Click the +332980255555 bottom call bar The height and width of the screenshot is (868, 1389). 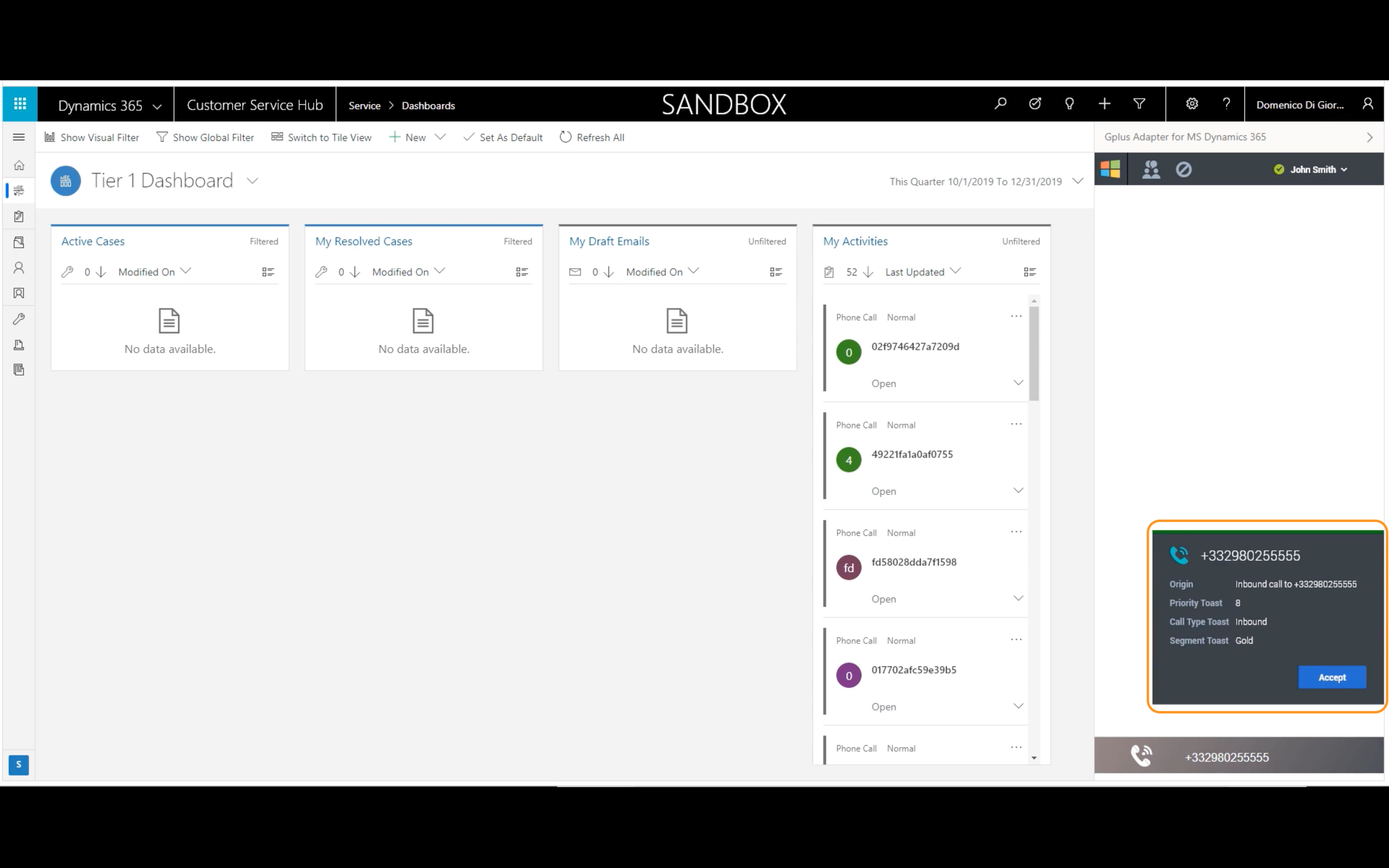tap(1239, 756)
